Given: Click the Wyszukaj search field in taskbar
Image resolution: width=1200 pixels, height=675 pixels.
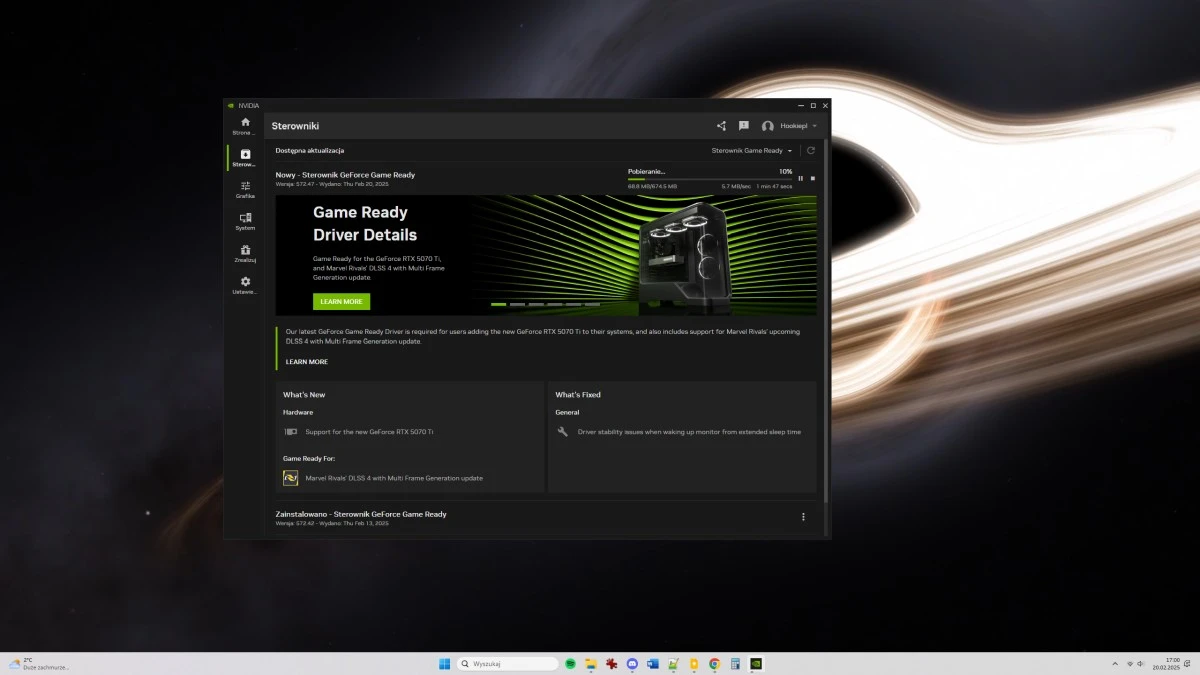Looking at the screenshot, I should (x=507, y=663).
